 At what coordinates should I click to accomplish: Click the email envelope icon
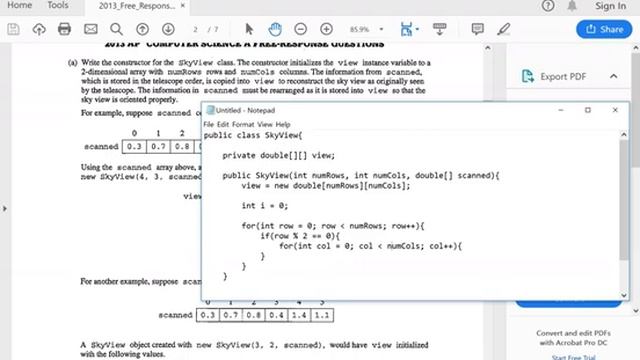click(x=91, y=29)
